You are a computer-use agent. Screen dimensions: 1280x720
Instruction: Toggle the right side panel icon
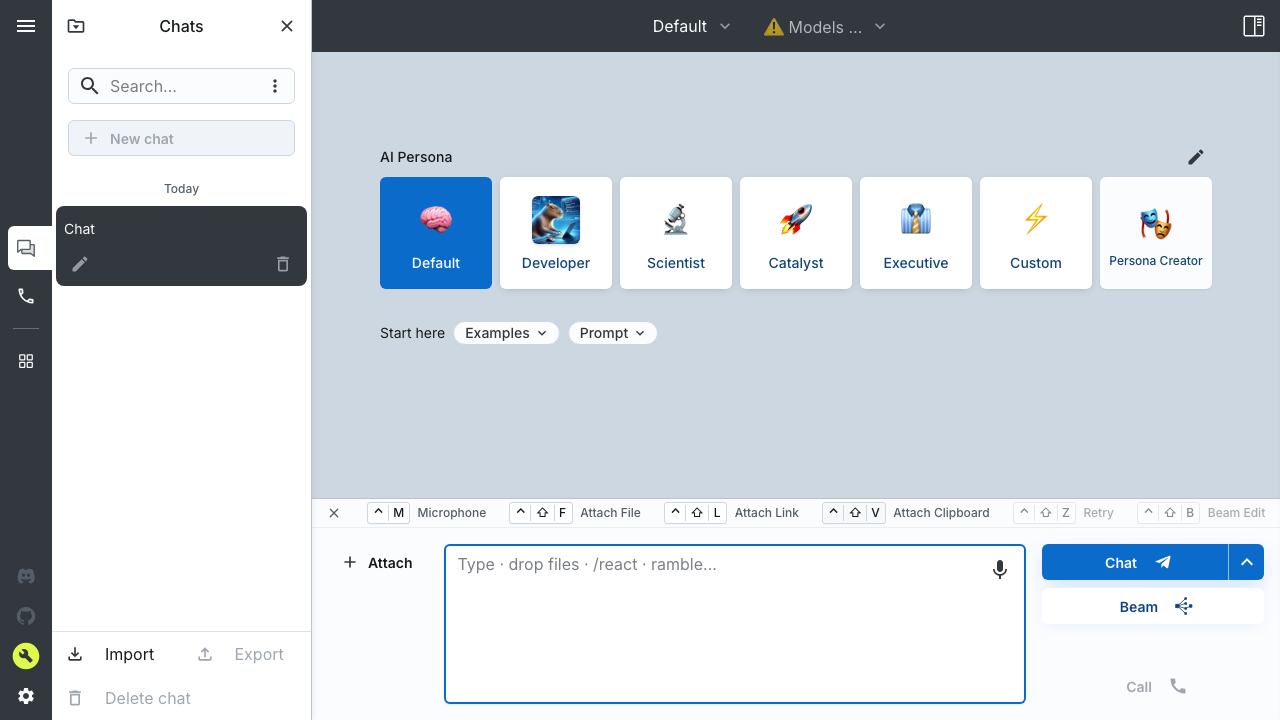point(1254,26)
